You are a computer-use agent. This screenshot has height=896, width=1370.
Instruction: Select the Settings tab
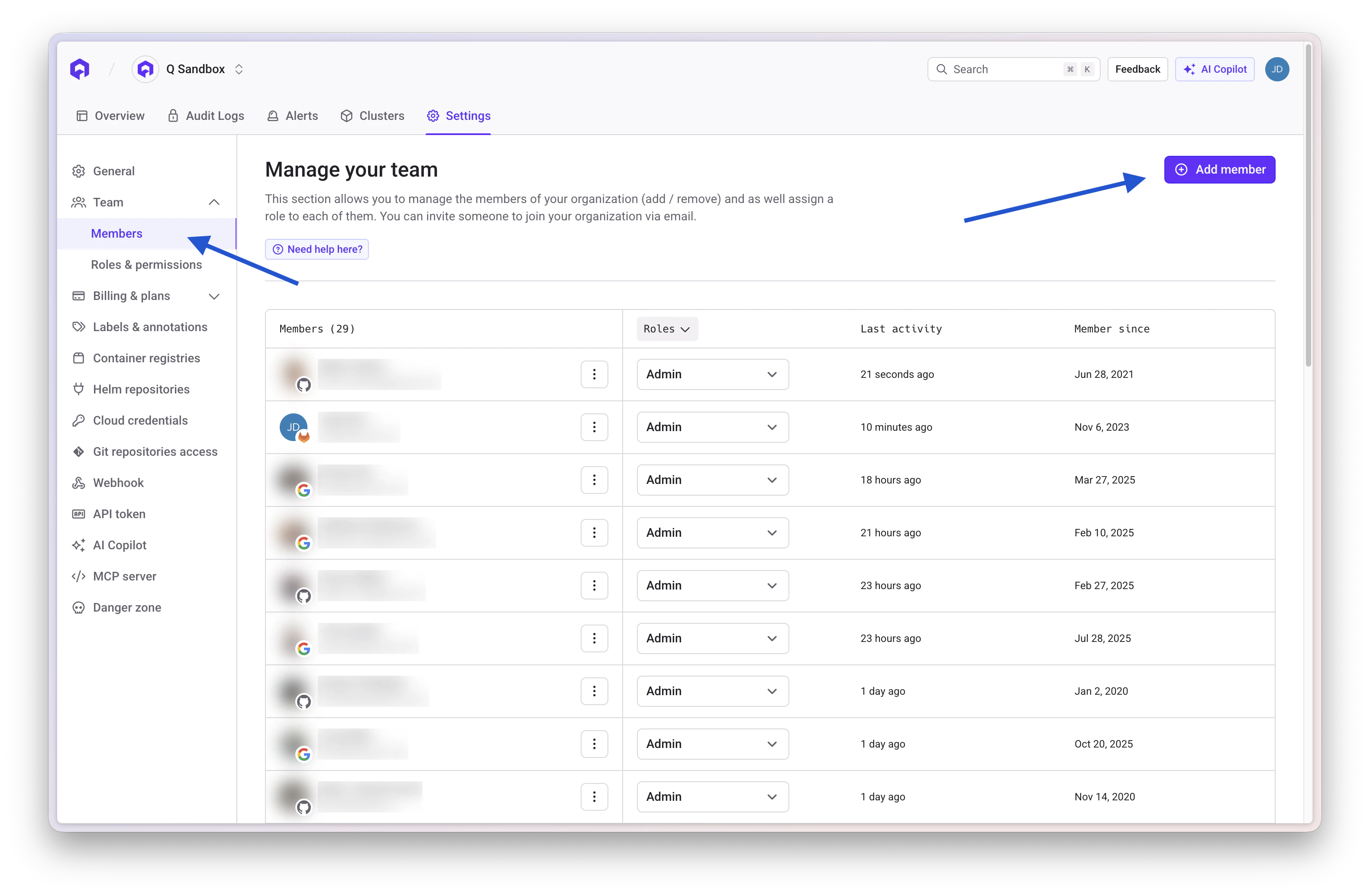[x=458, y=116]
